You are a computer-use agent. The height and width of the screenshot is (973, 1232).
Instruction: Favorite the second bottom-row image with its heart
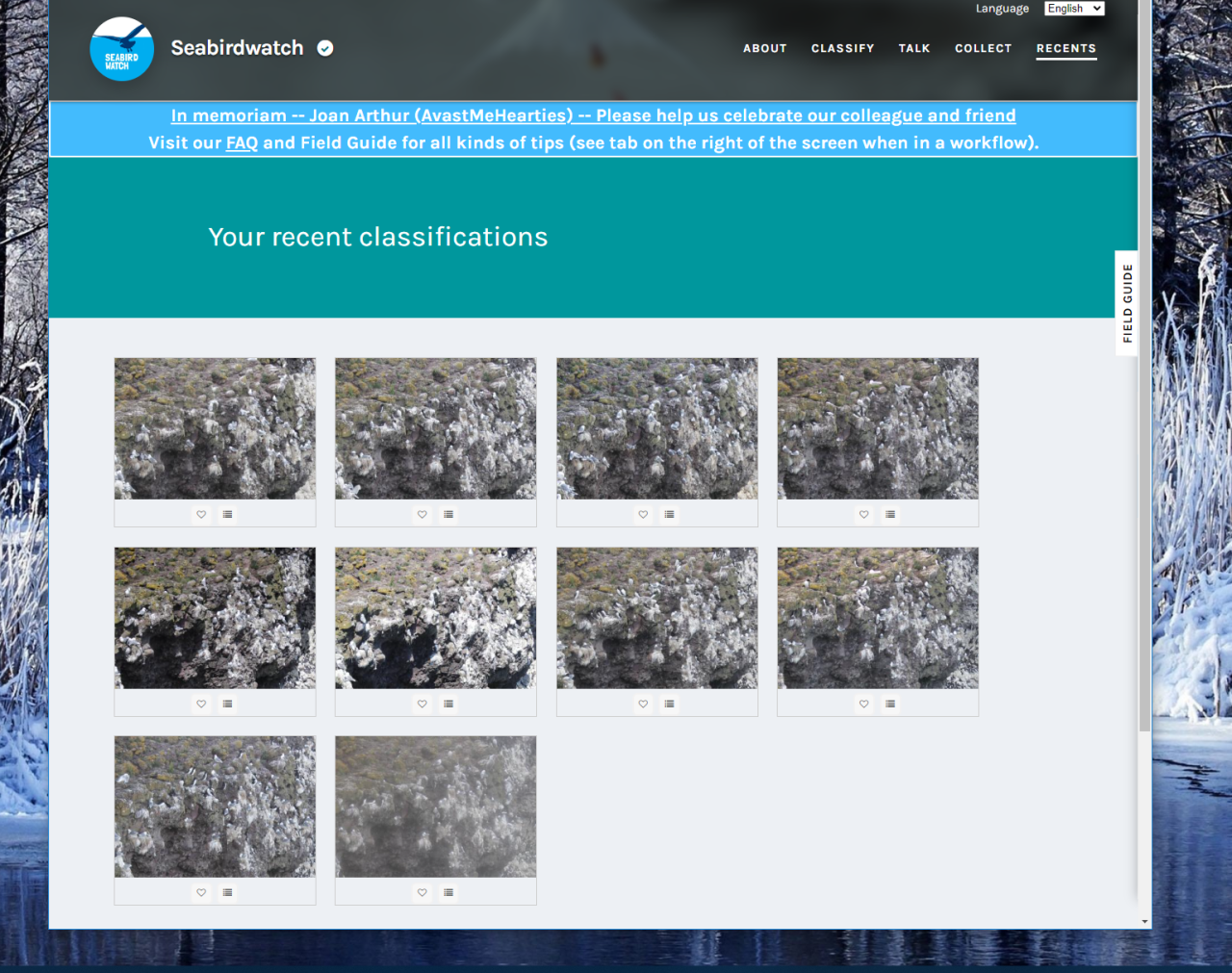[x=423, y=893]
